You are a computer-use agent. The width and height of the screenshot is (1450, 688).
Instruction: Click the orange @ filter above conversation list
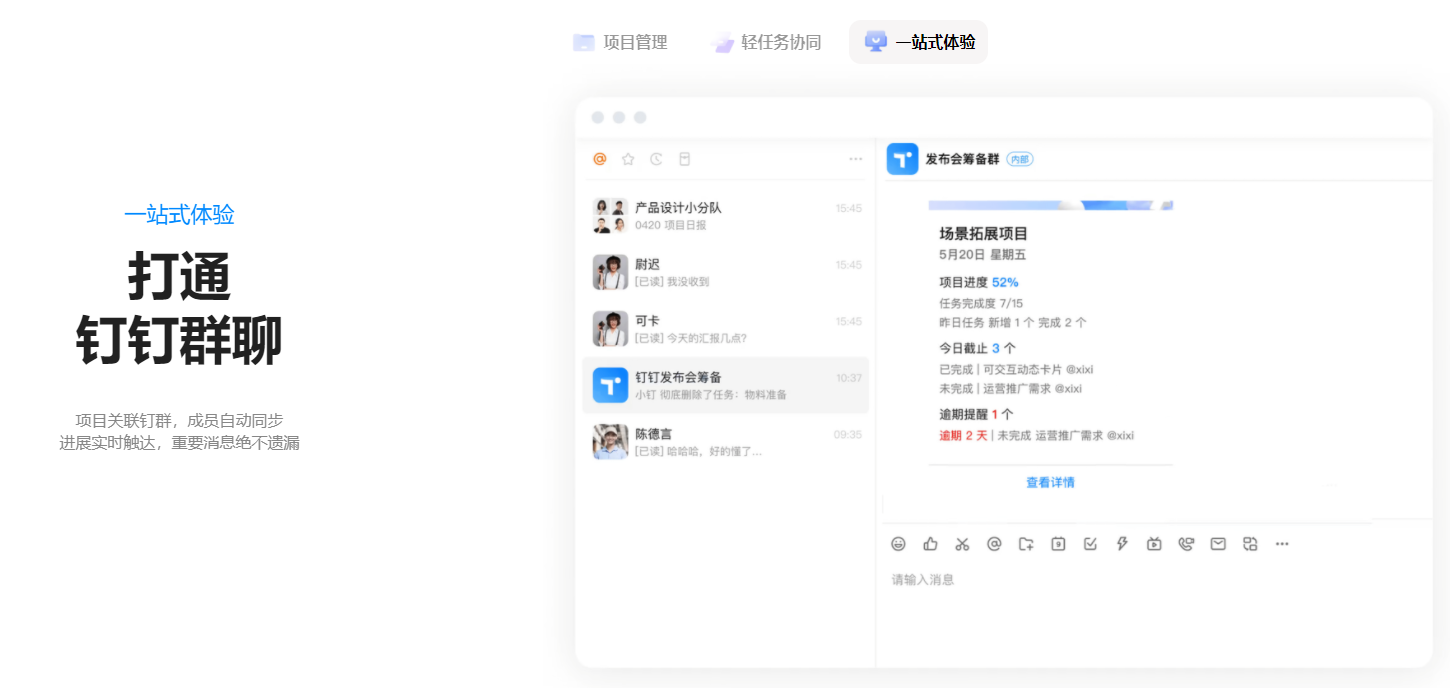click(x=600, y=159)
